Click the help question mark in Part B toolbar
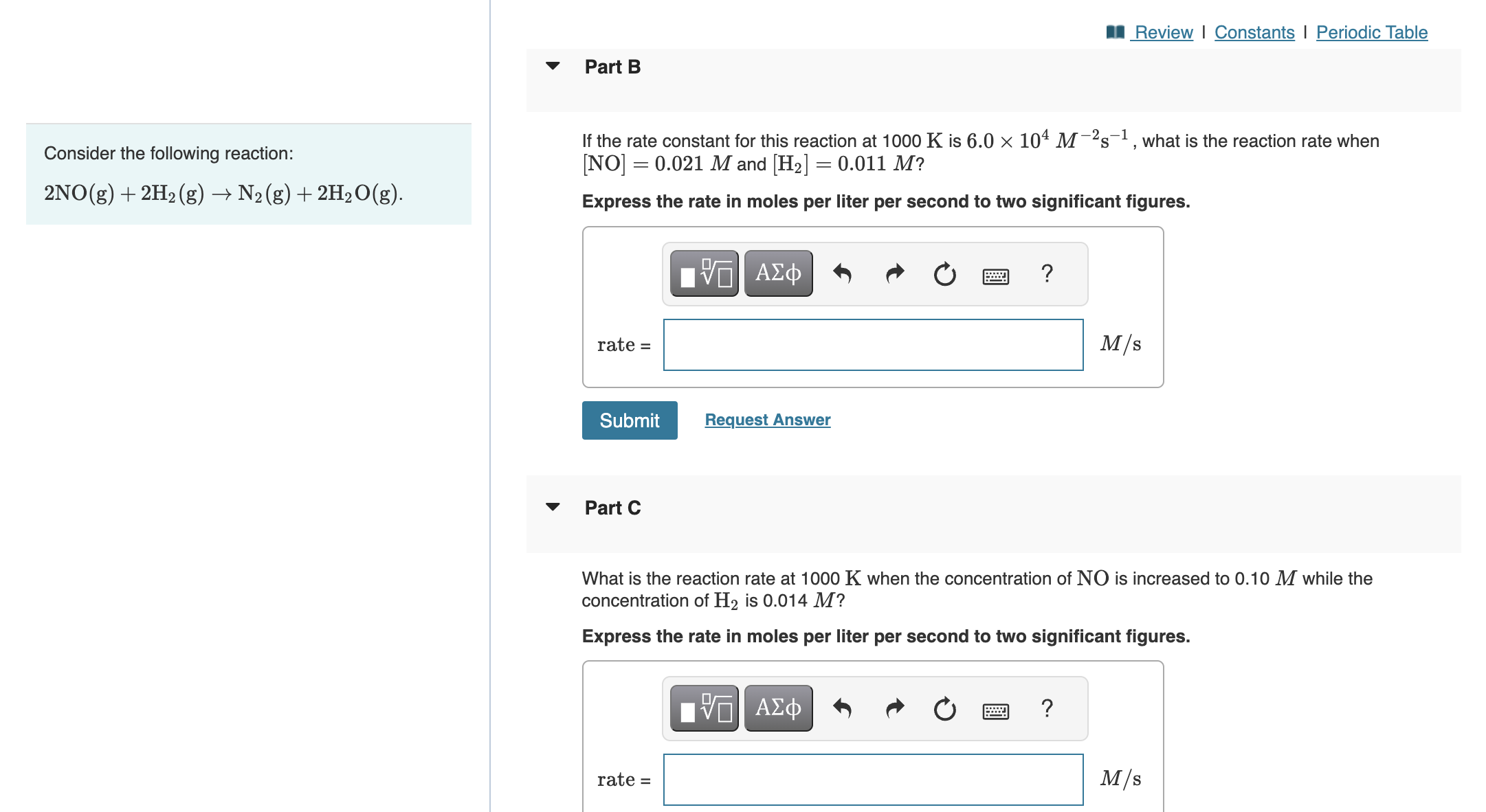 [x=1046, y=274]
